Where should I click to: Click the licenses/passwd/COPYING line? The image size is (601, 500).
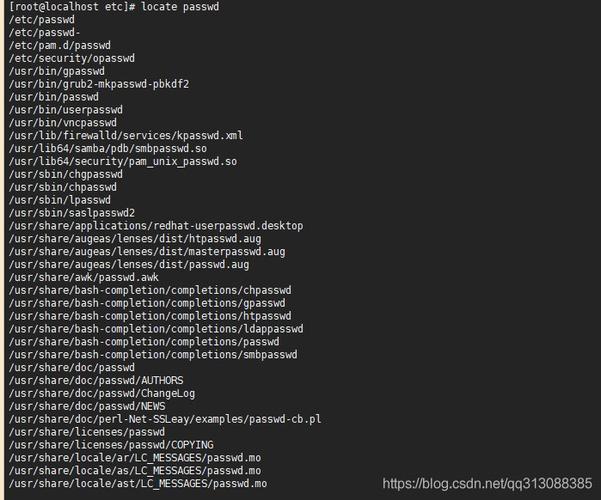111,445
